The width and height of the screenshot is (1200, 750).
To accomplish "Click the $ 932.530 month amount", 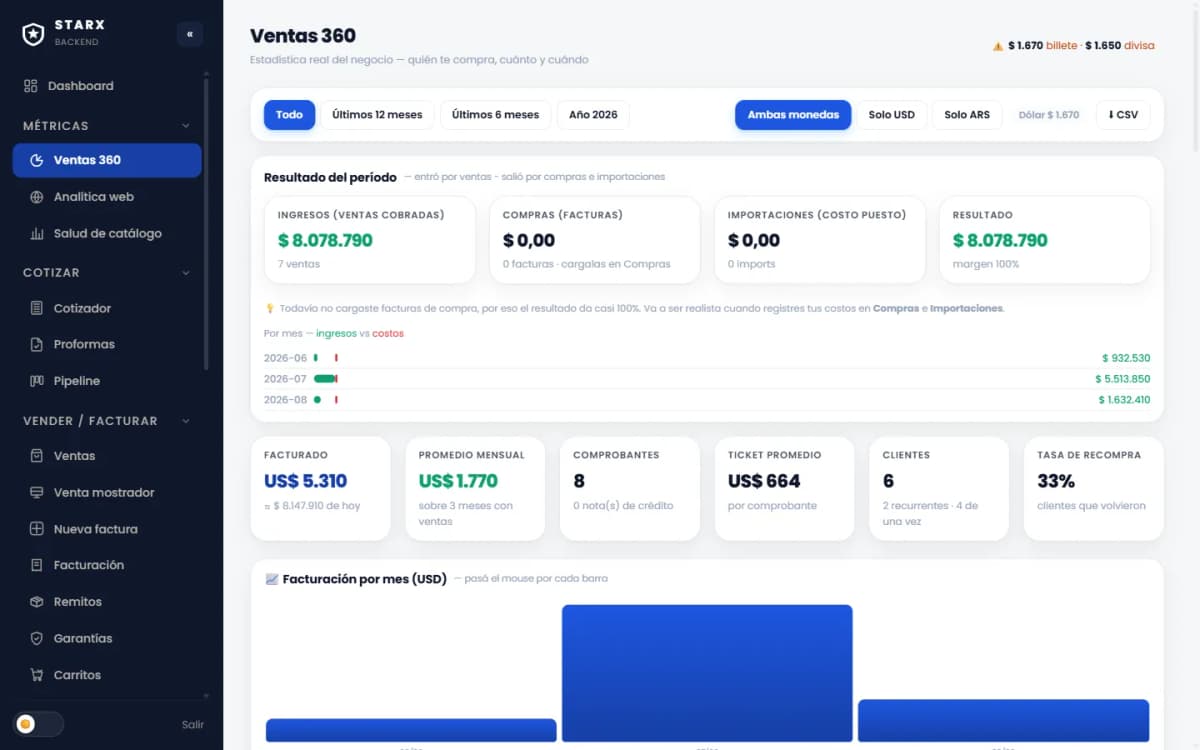I will [1126, 358].
